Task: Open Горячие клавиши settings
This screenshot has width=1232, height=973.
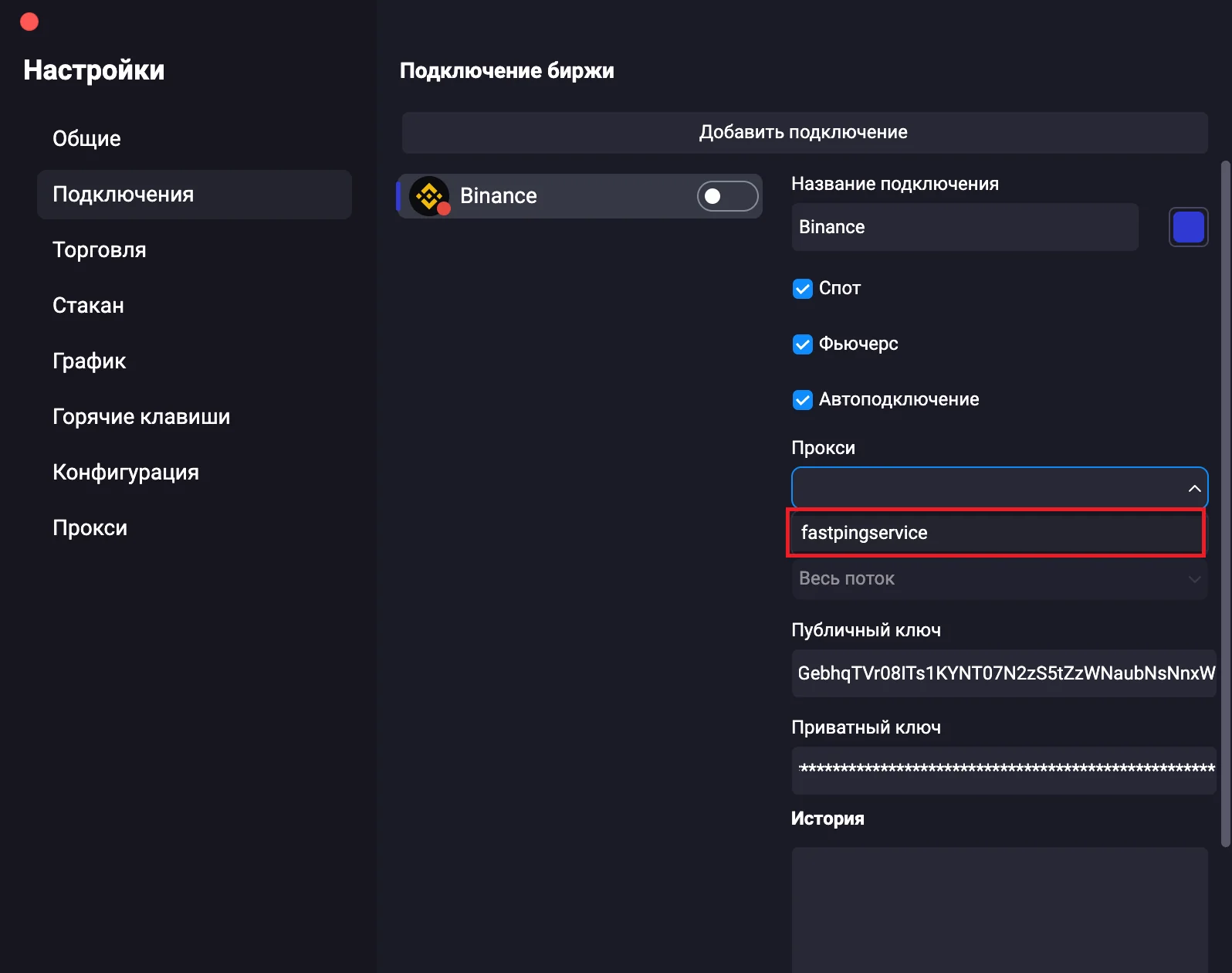Action: pyautogui.click(x=141, y=417)
